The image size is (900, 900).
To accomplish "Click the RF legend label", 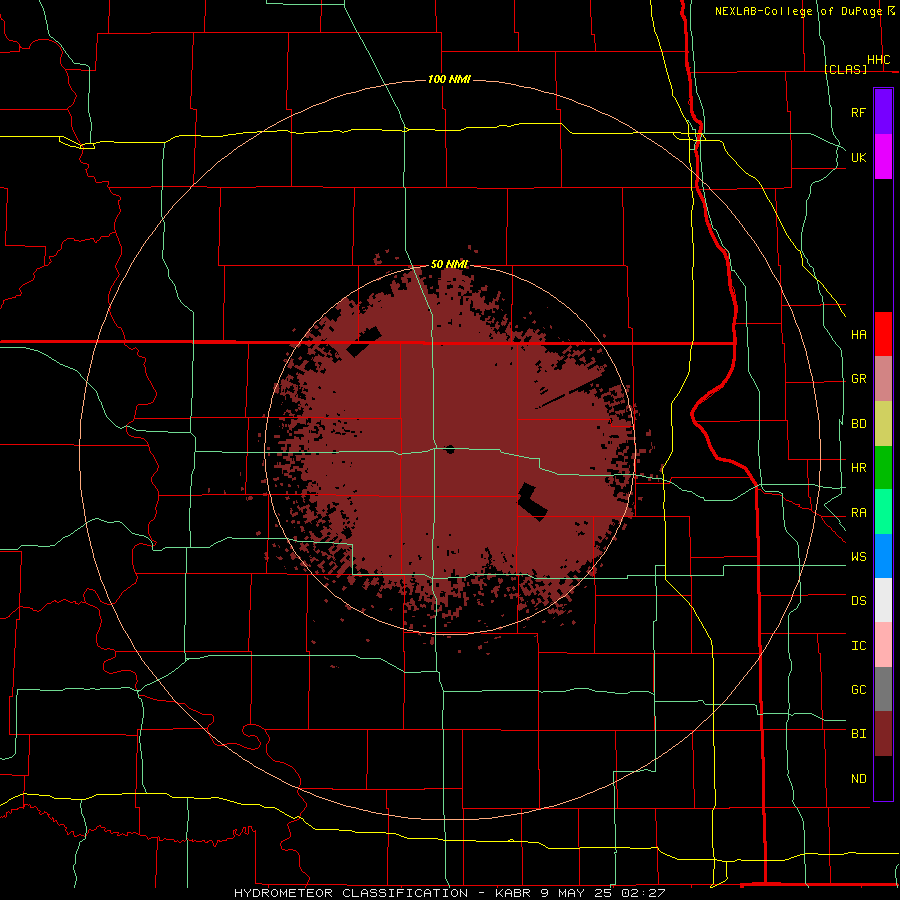I will 858,112.
